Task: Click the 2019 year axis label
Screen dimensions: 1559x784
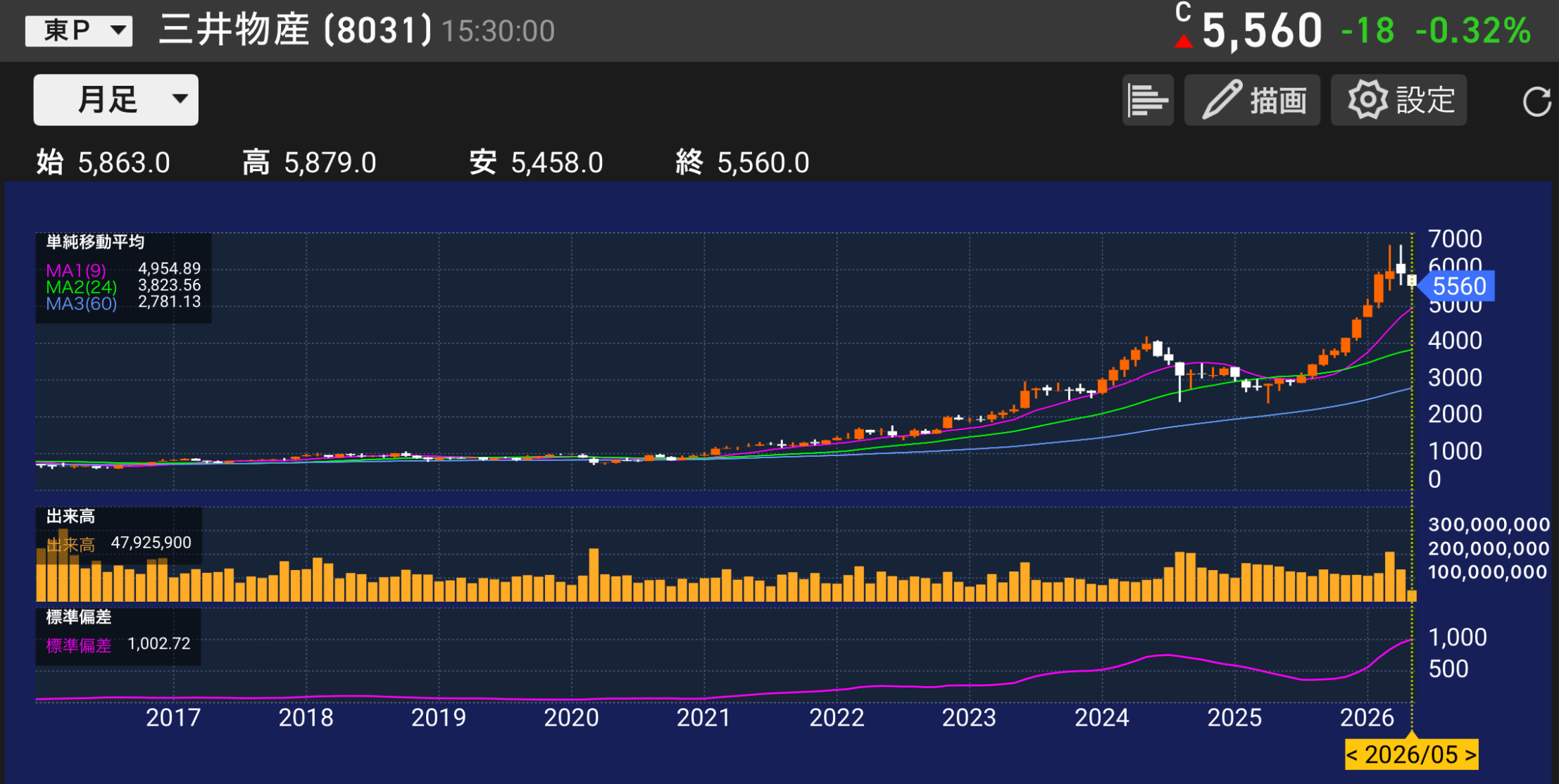Action: [439, 718]
